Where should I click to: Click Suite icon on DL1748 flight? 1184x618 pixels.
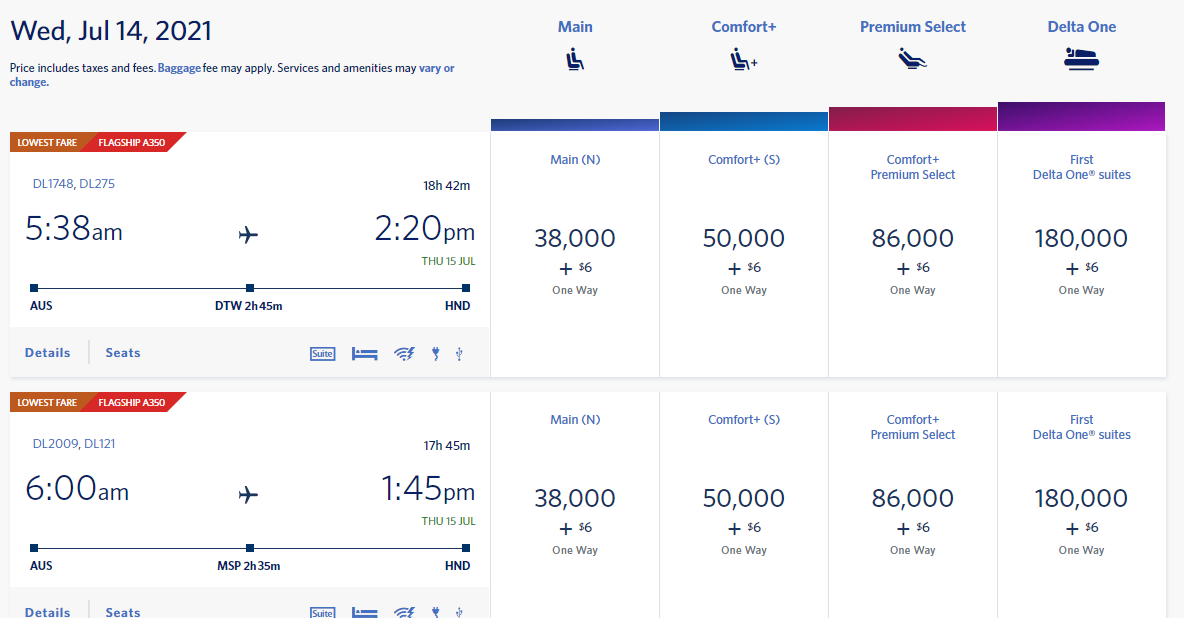[x=322, y=354]
